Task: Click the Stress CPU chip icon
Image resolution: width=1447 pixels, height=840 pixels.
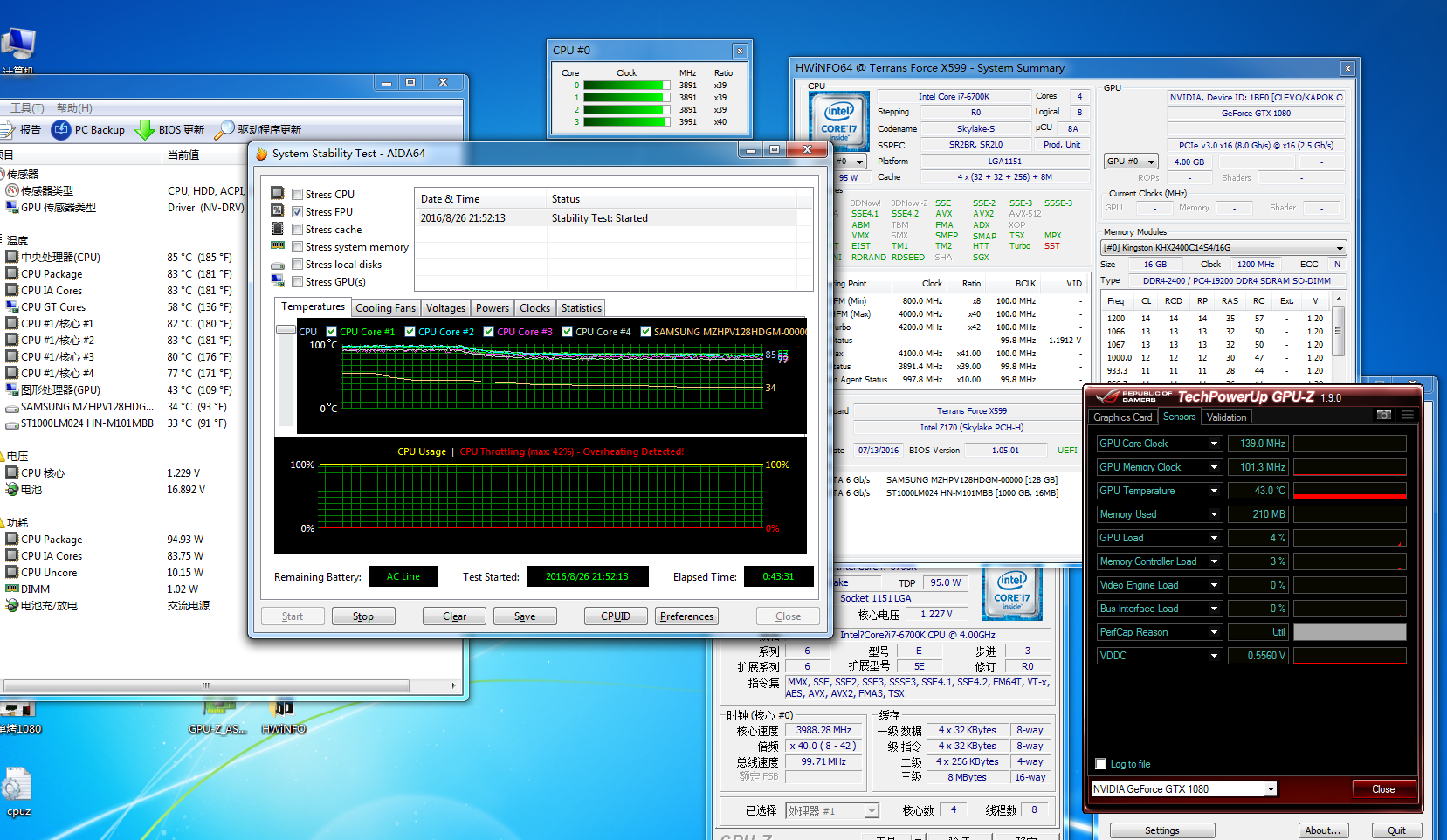Action: click(278, 193)
